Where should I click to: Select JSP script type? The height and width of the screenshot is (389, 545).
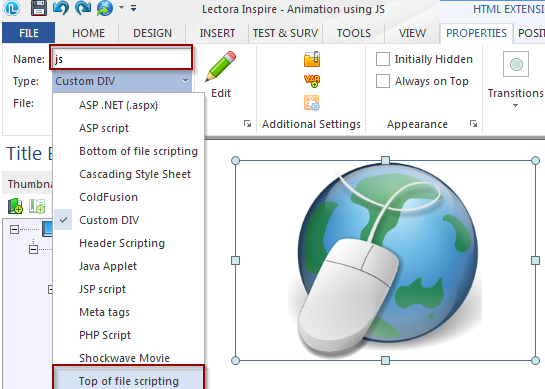(128, 289)
